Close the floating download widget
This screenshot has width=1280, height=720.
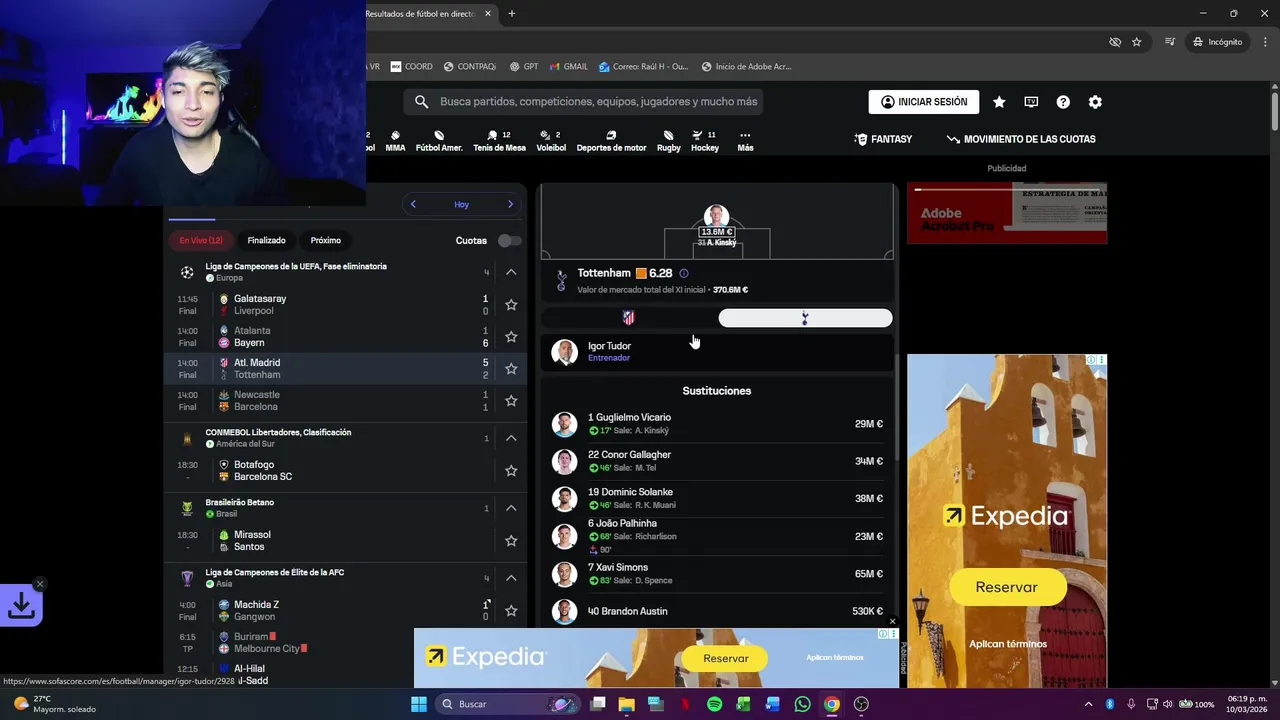(x=40, y=584)
